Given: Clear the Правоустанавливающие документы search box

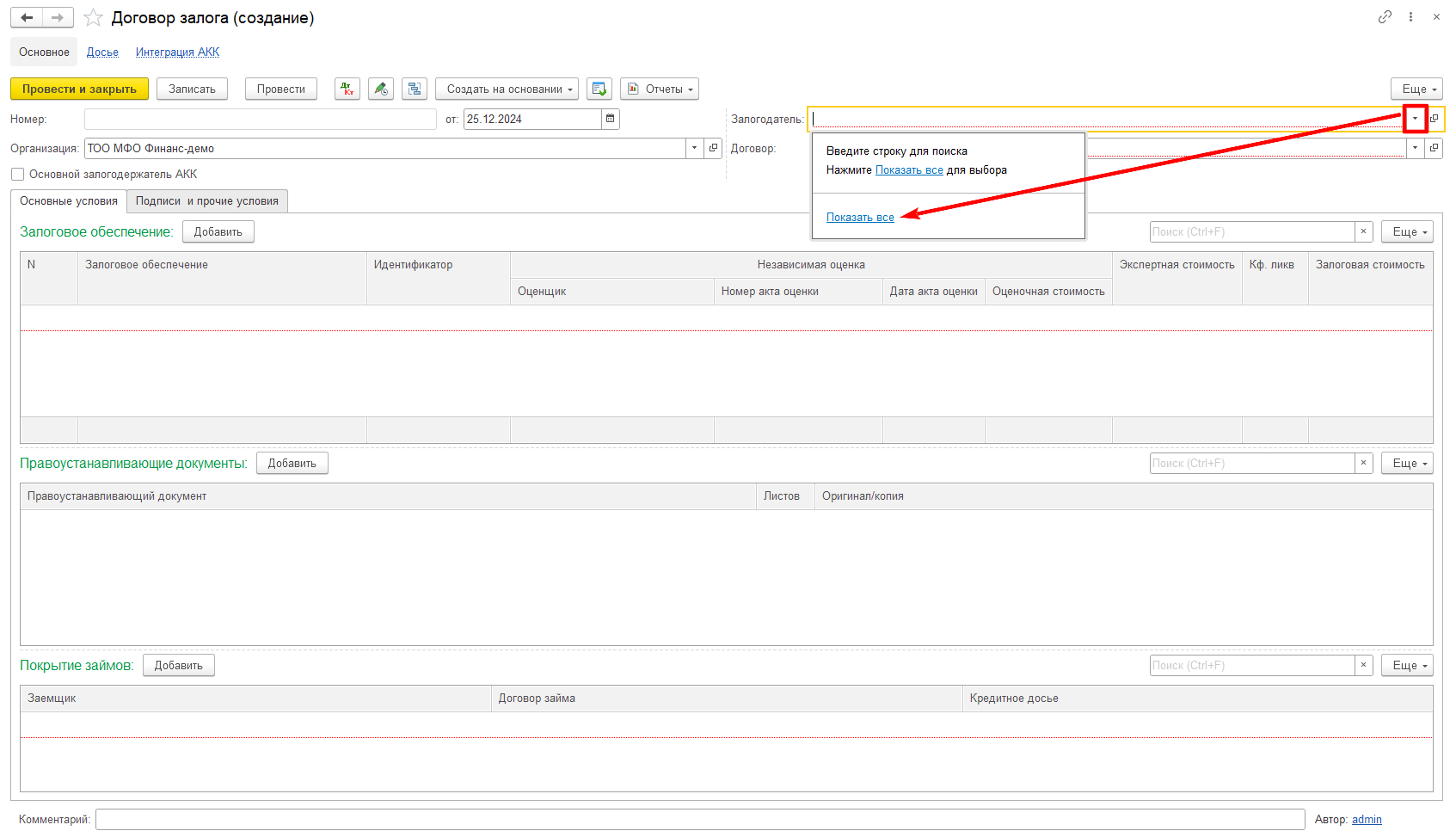Looking at the screenshot, I should click(x=1364, y=463).
